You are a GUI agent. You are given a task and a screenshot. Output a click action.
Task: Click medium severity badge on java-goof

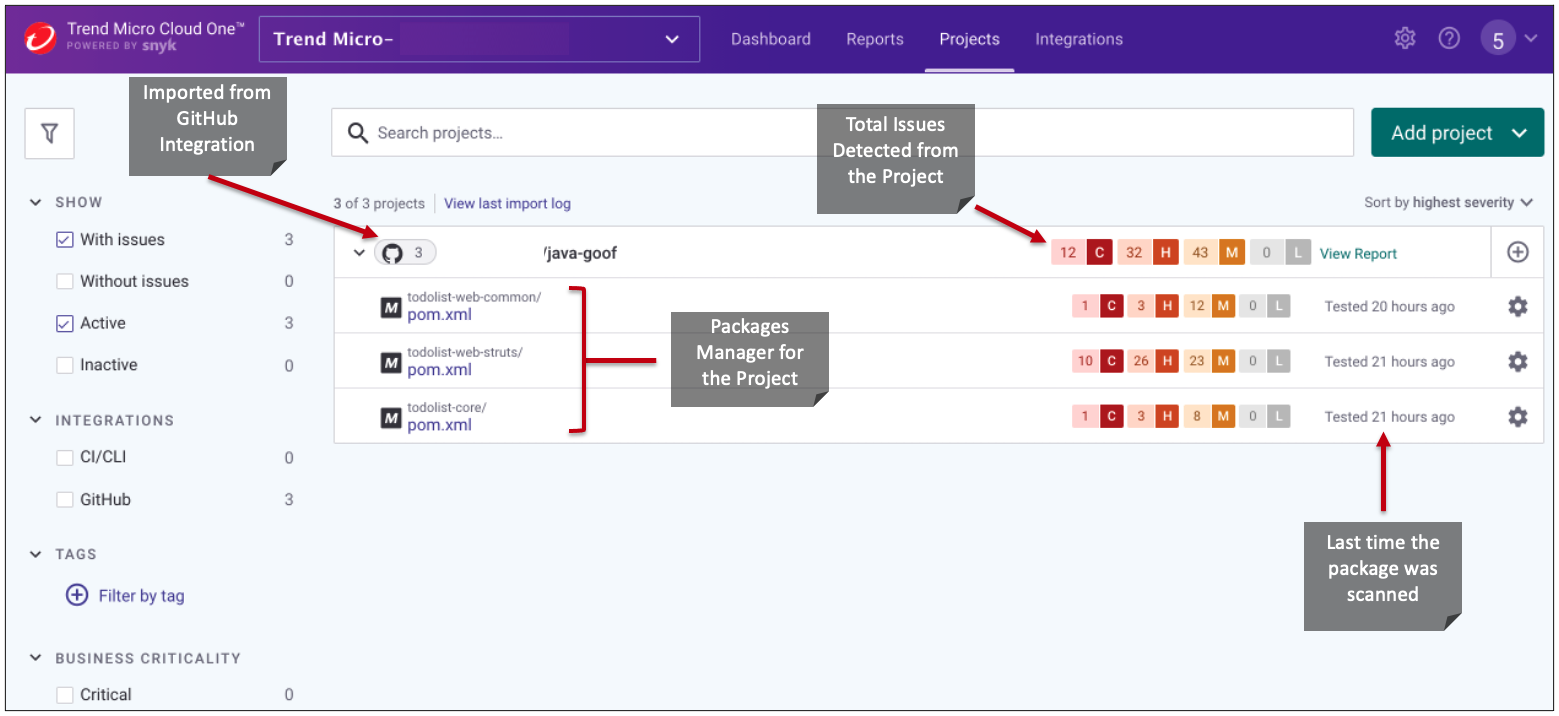coord(1214,253)
